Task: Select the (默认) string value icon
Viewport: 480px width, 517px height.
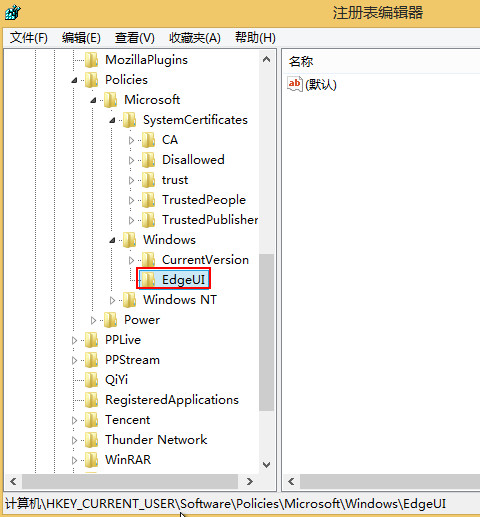Action: (x=295, y=84)
